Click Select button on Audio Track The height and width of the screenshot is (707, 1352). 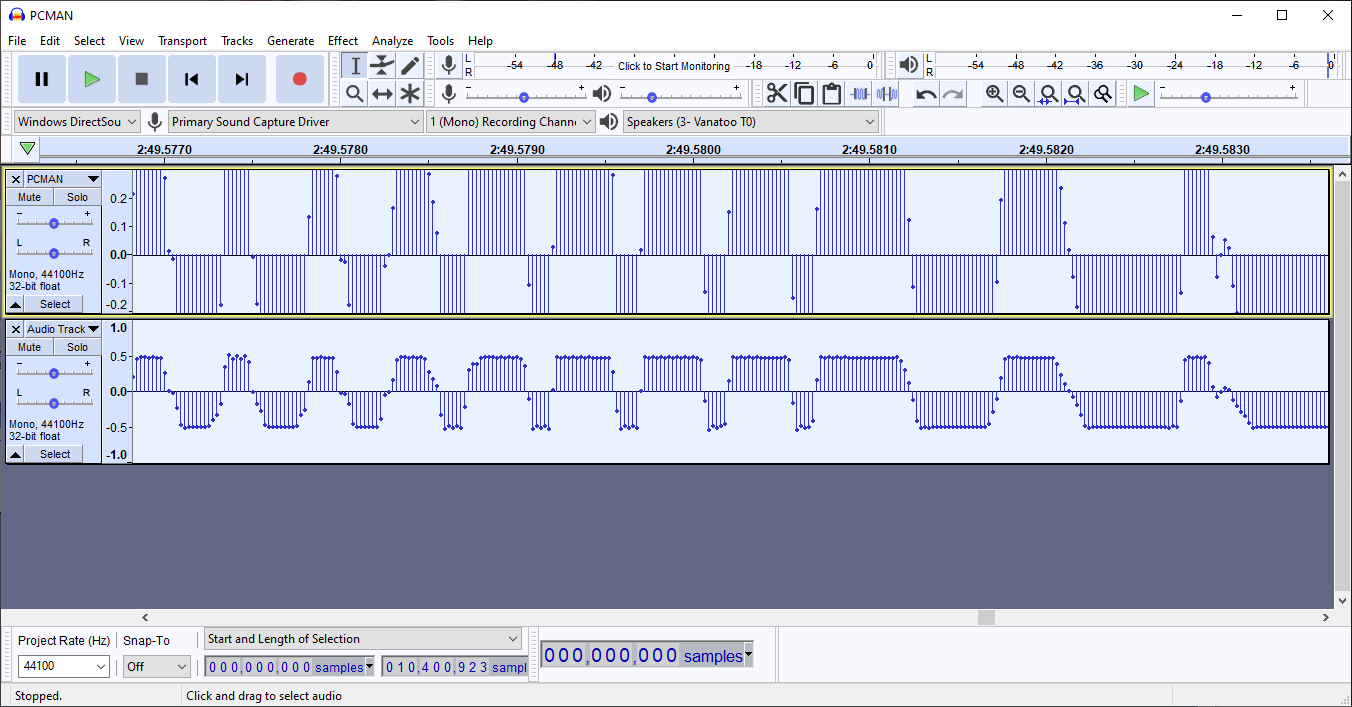click(x=55, y=454)
